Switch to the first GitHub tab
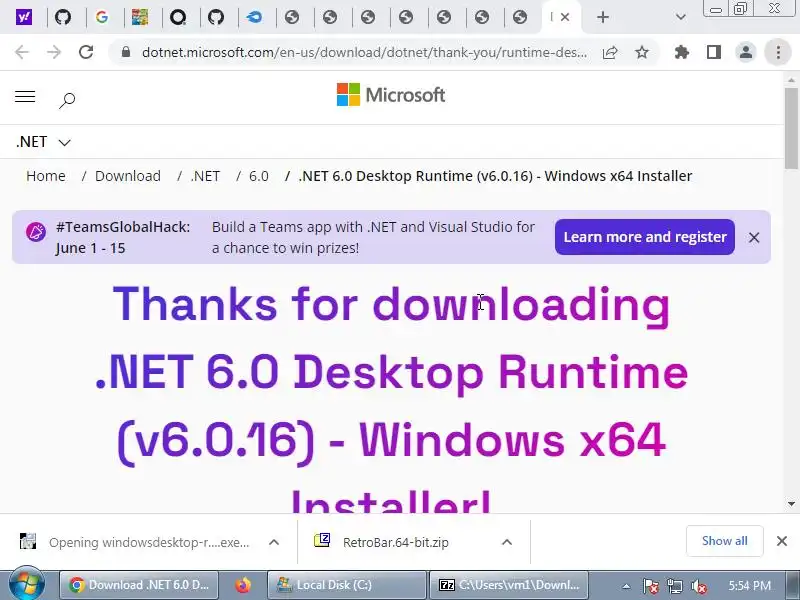Screen dimensions: 800x600 pyautogui.click(x=63, y=17)
